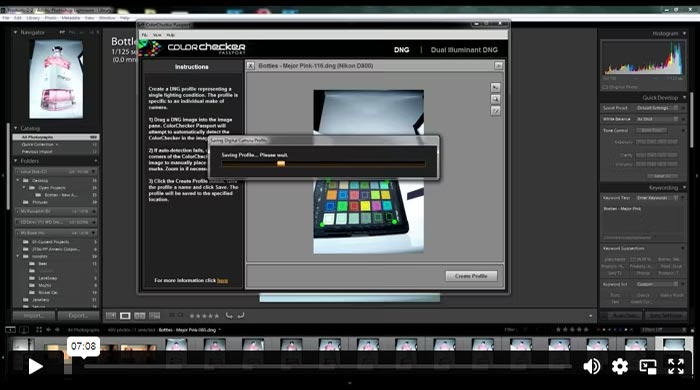Viewport: 700px width, 390px height.
Task: Set filmstrip filter star rating
Action: pos(572,330)
